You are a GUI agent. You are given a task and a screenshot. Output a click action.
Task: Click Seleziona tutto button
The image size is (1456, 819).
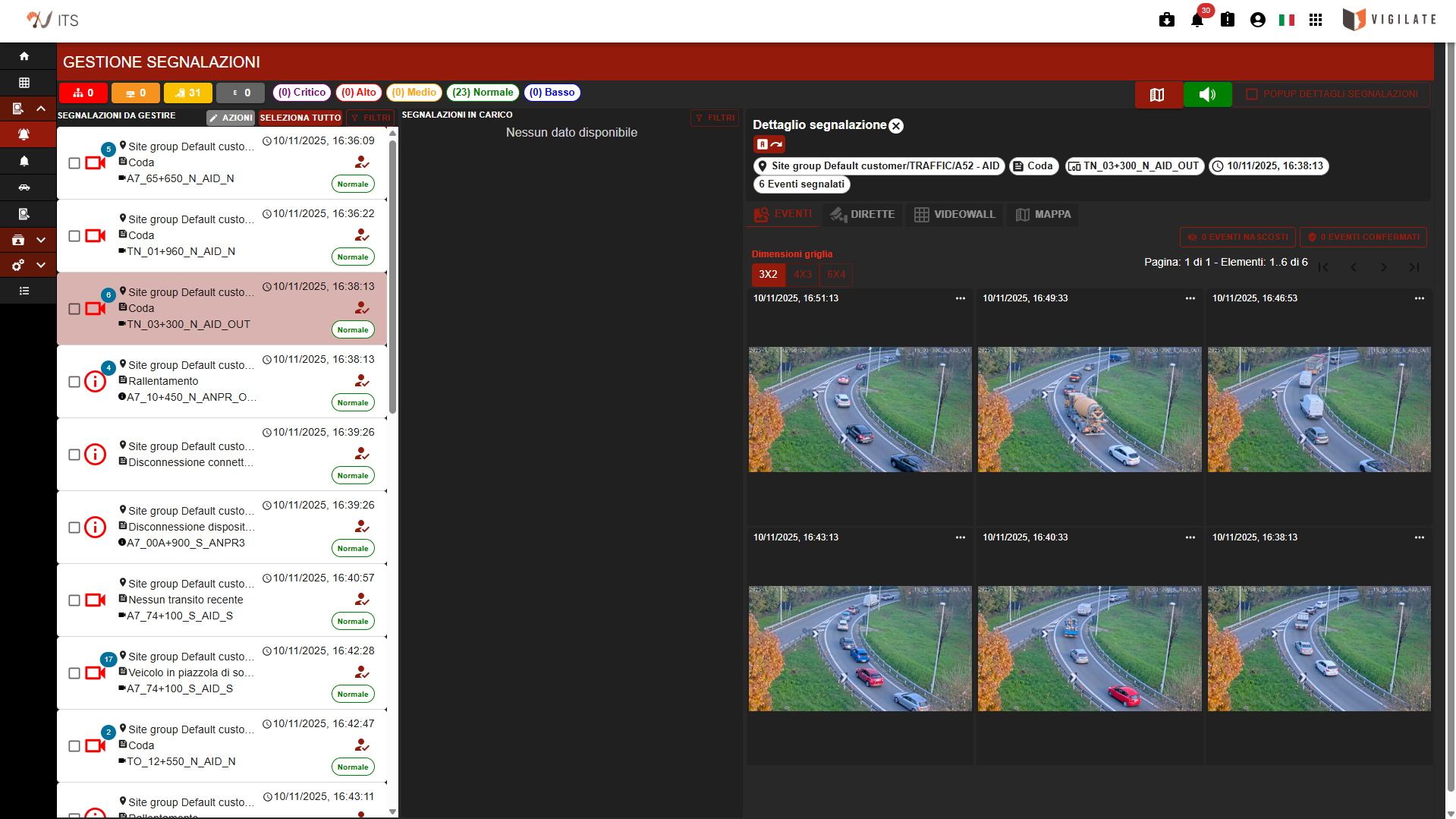pos(300,118)
